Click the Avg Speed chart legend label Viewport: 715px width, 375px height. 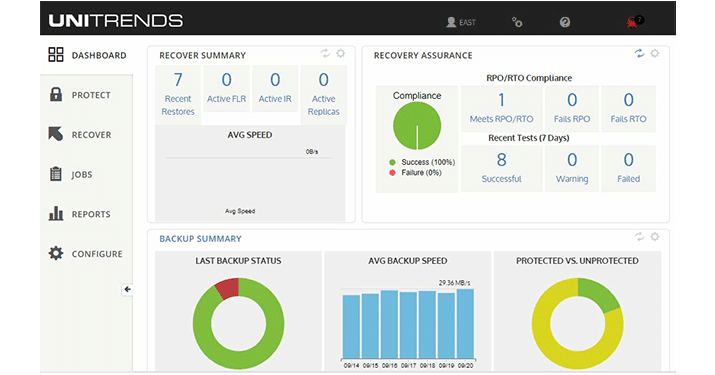(x=240, y=211)
